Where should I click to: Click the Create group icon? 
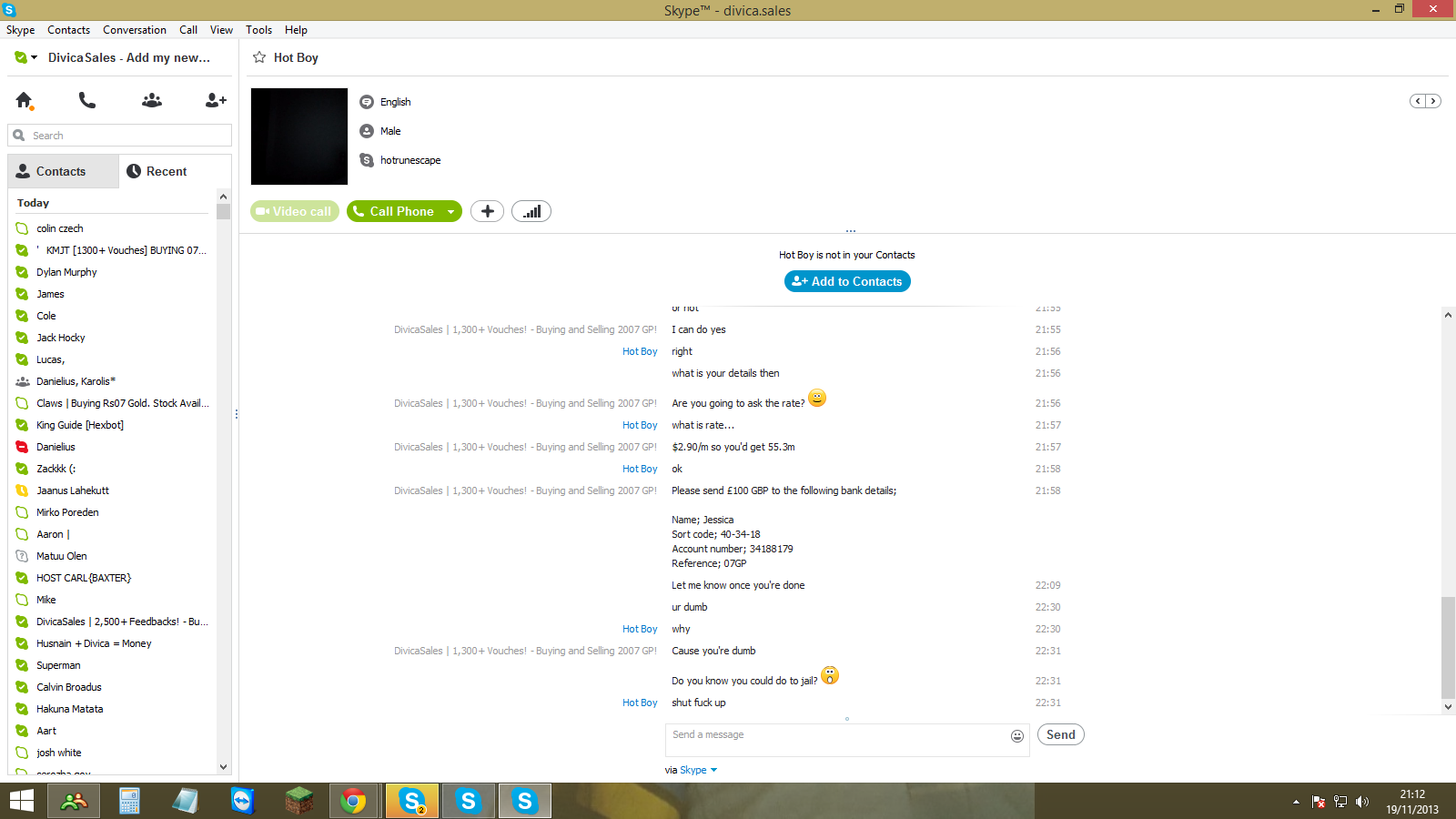point(152,100)
